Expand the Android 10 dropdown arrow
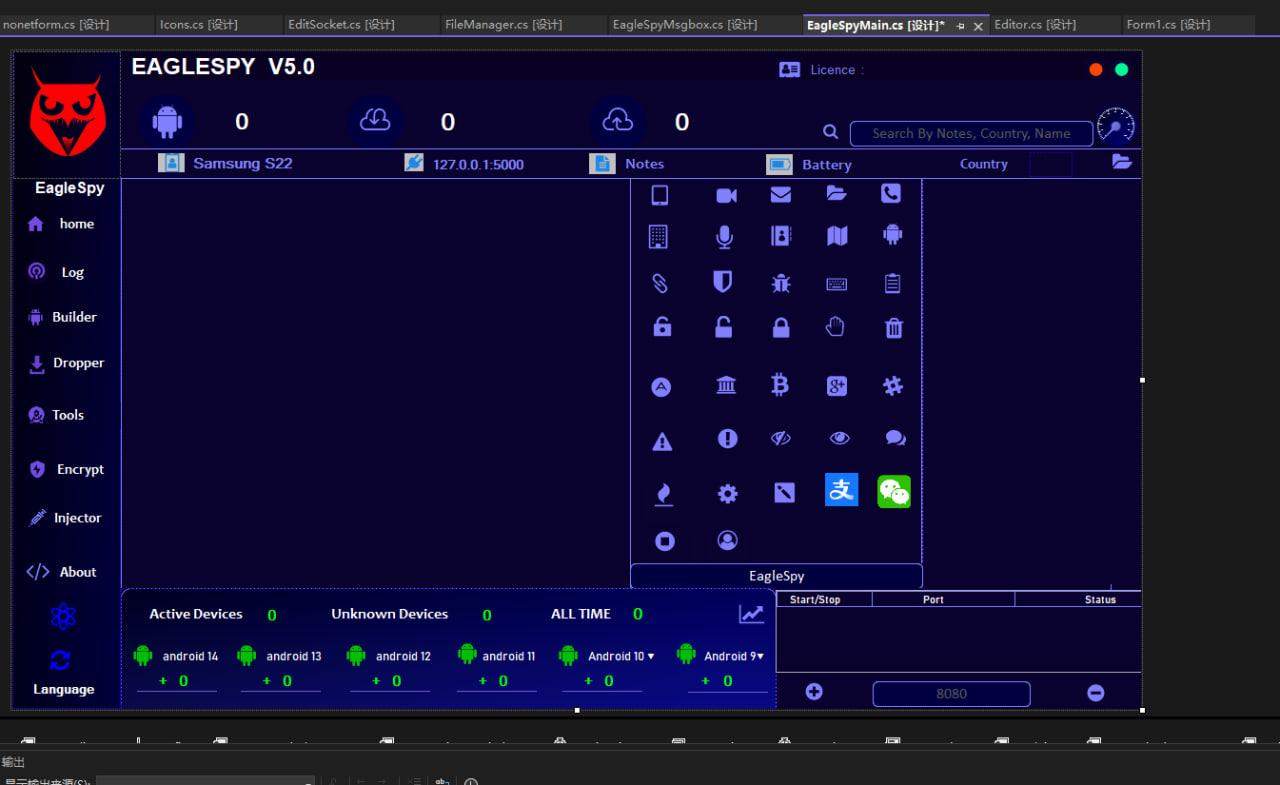The width and height of the screenshot is (1280, 785). click(x=651, y=656)
